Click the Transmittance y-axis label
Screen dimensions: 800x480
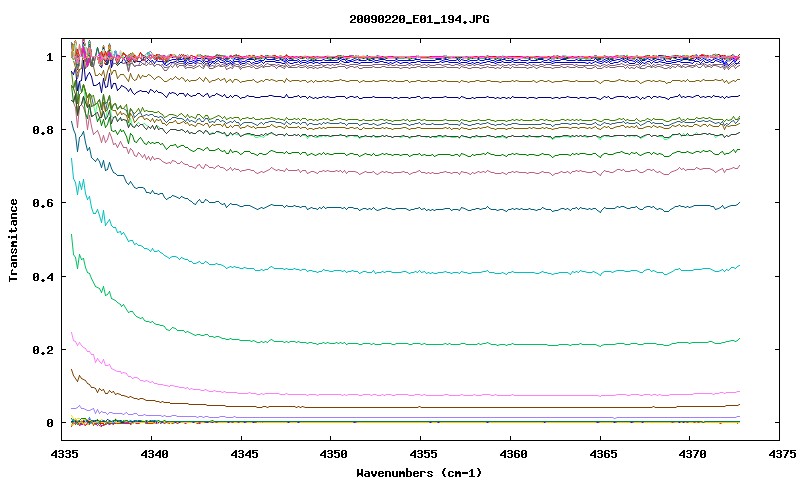13,240
